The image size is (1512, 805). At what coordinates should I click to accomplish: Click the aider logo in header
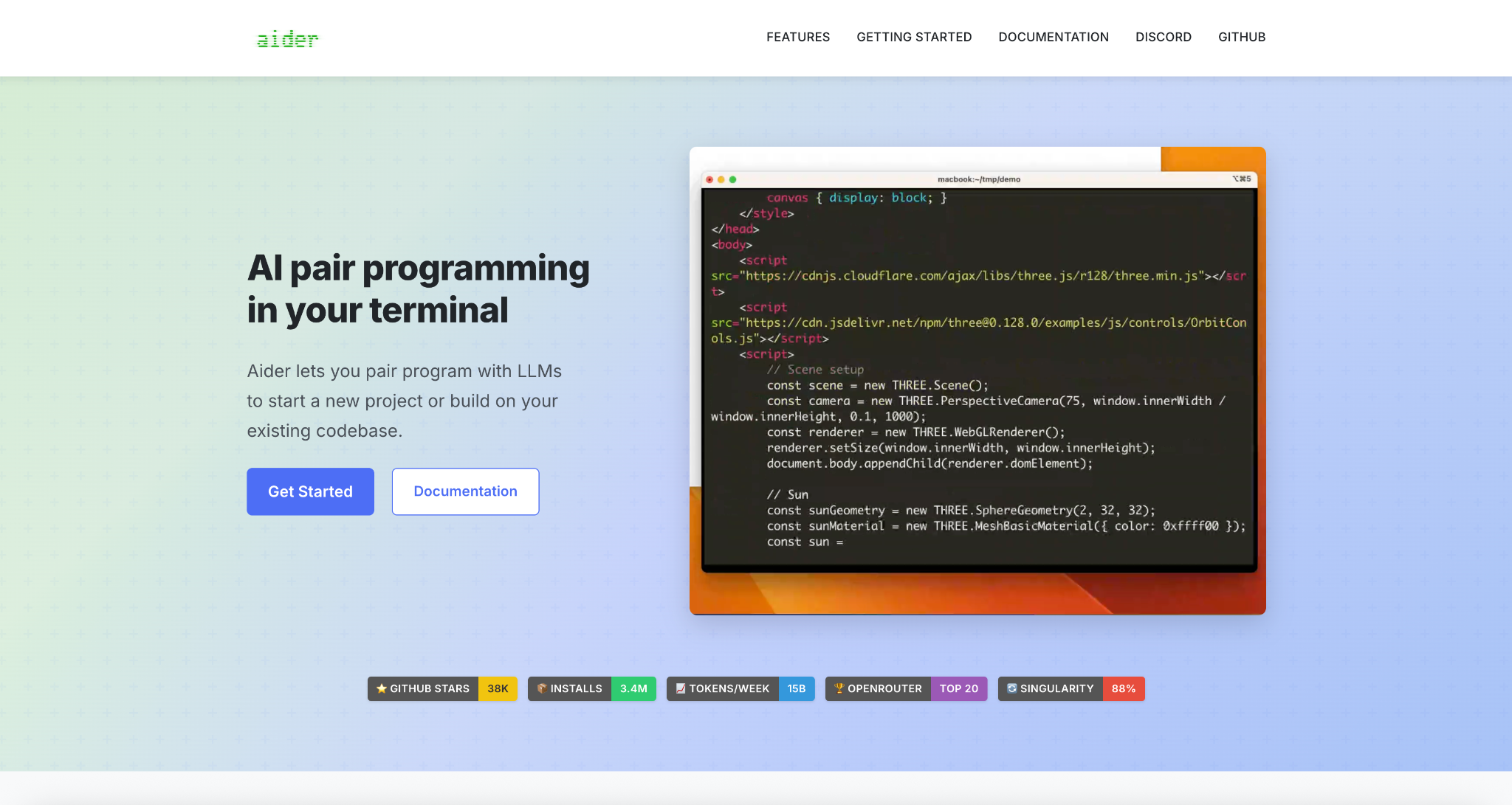coord(287,39)
